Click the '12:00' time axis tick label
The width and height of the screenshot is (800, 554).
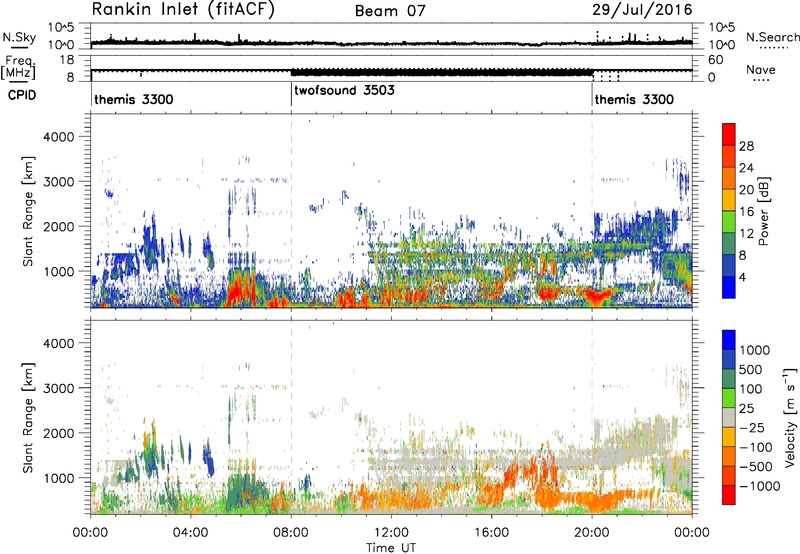391,533
